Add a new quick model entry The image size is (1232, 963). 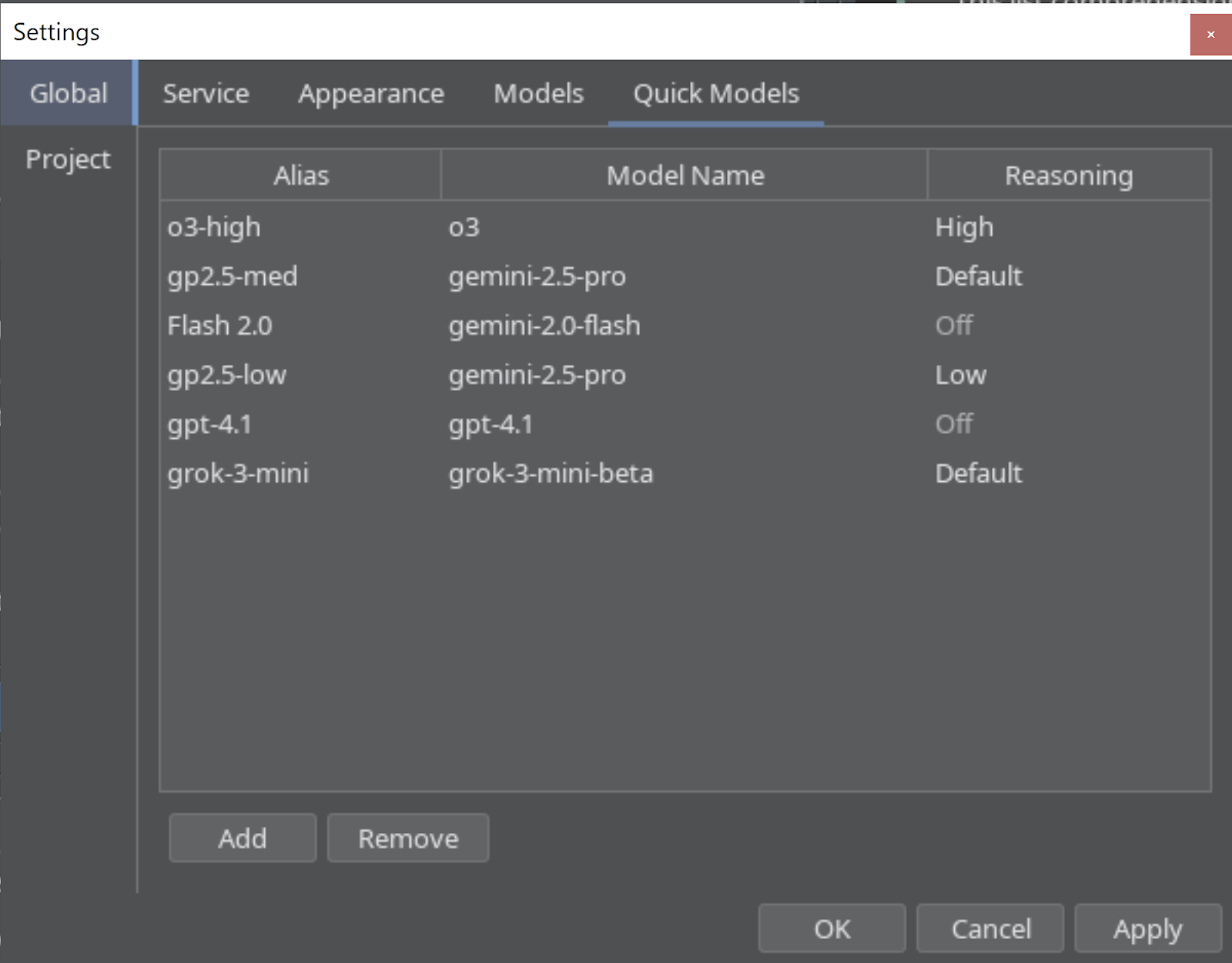pyautogui.click(x=243, y=838)
